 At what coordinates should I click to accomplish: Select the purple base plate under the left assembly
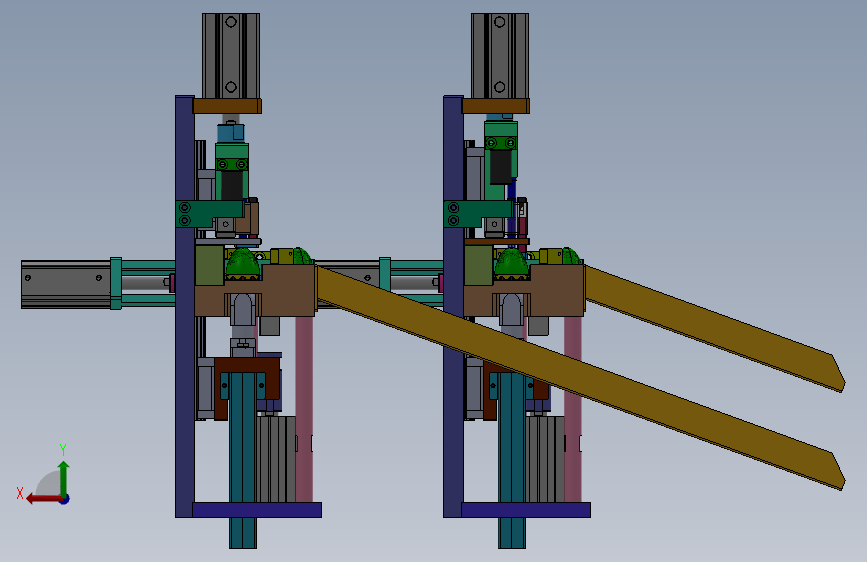257,510
